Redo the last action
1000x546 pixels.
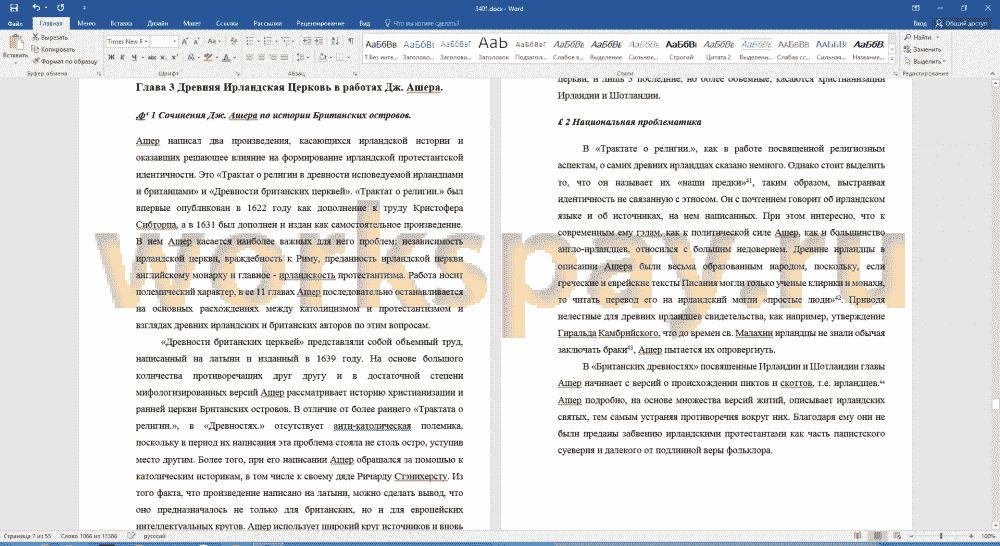pyautogui.click(x=61, y=8)
